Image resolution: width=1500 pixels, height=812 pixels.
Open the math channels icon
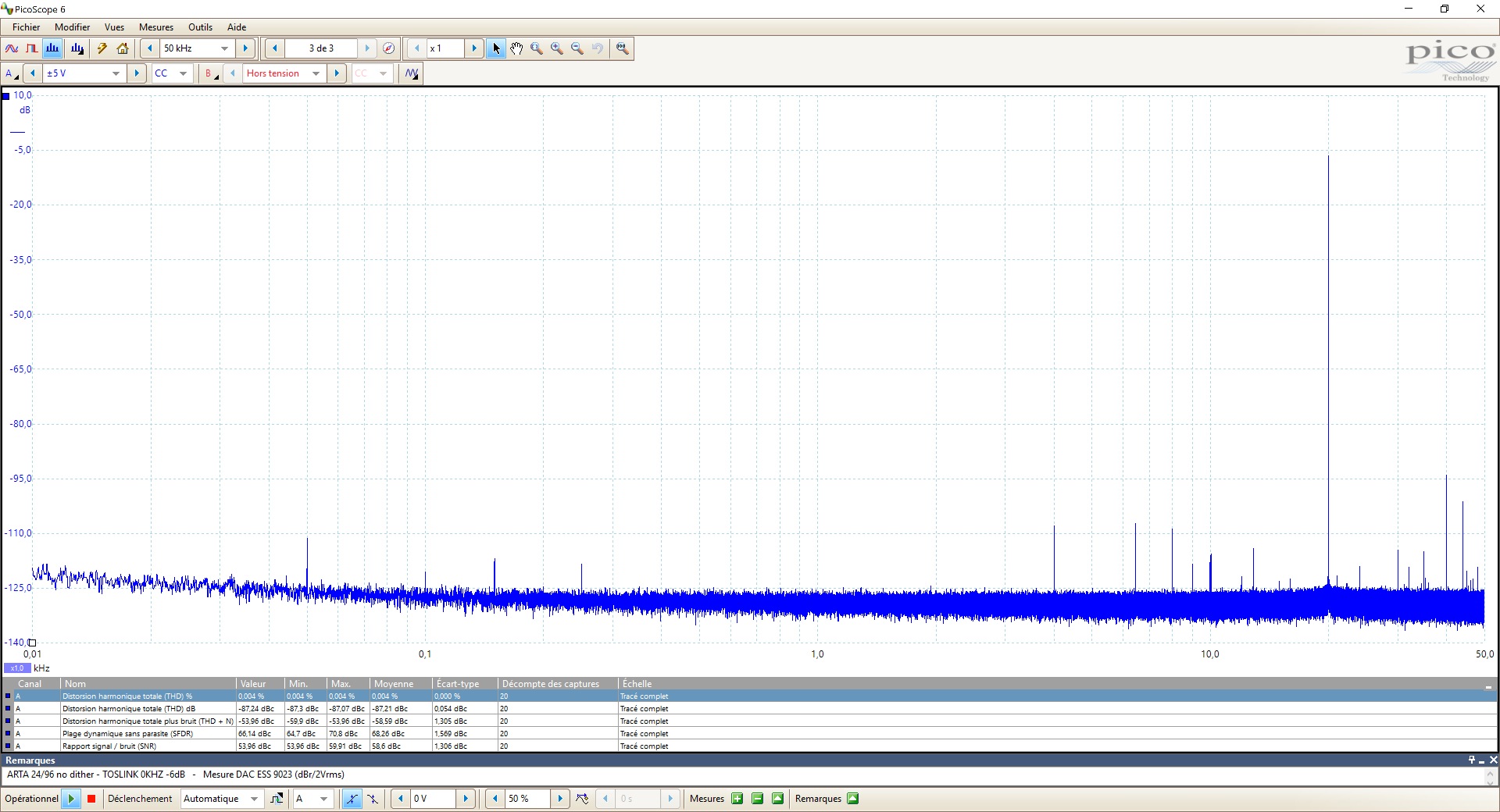[412, 73]
